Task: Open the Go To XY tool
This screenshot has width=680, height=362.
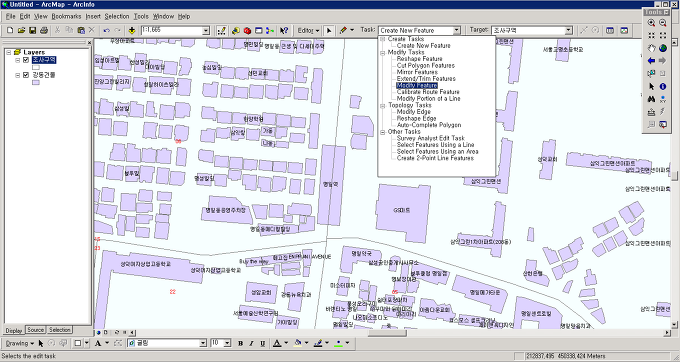Action: (663, 99)
